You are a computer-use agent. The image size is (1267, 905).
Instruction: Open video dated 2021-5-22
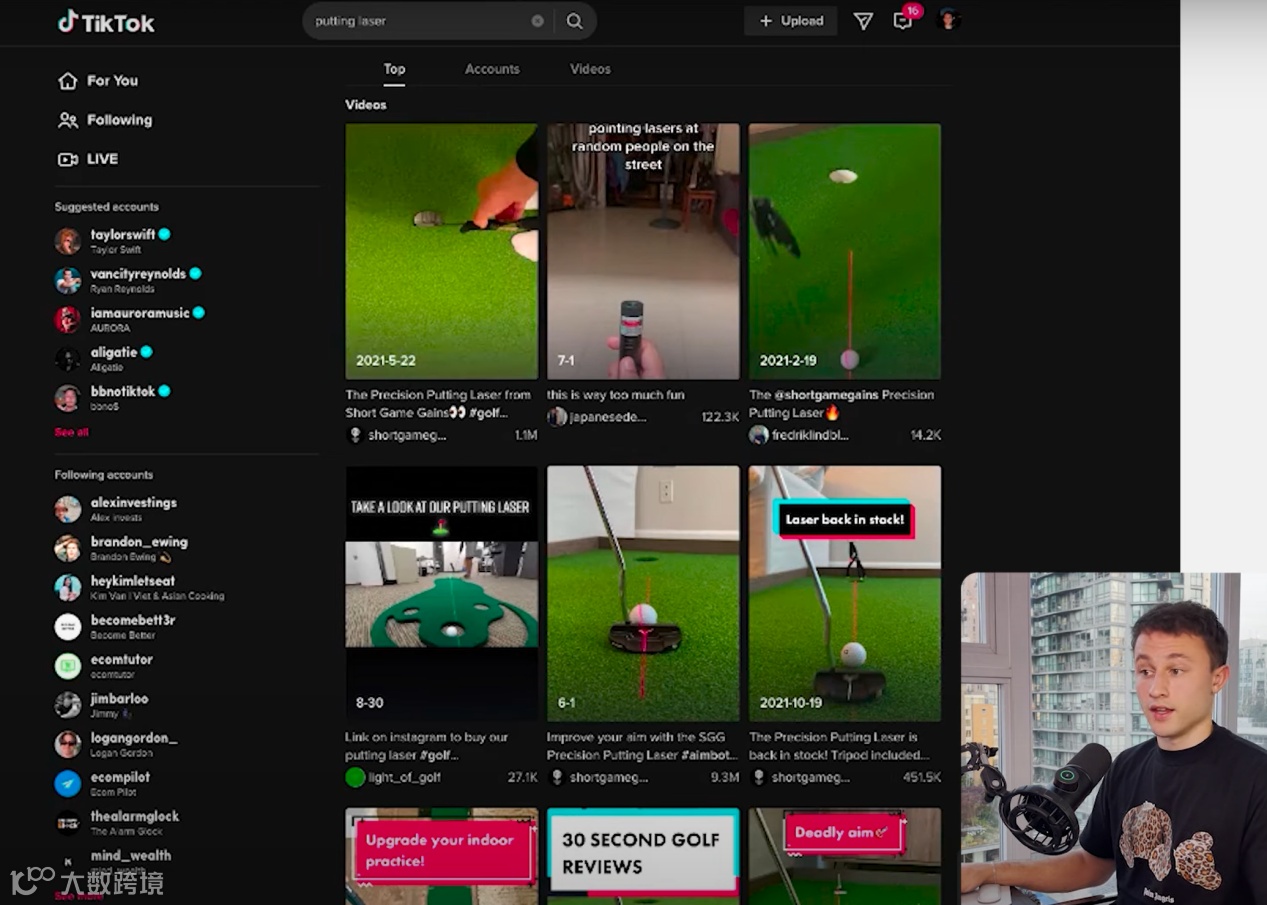click(442, 251)
